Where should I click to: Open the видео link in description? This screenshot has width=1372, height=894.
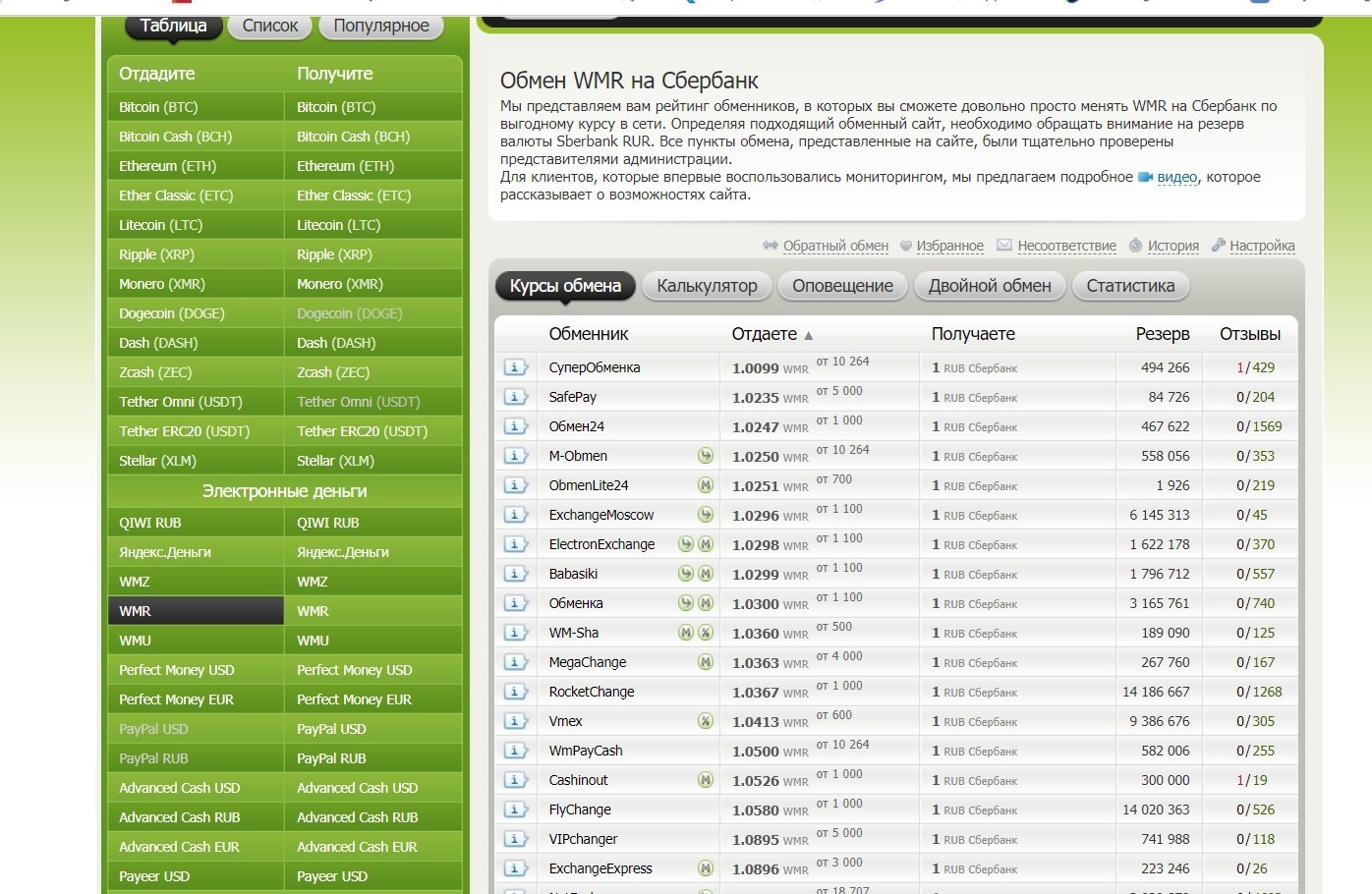(x=1177, y=177)
